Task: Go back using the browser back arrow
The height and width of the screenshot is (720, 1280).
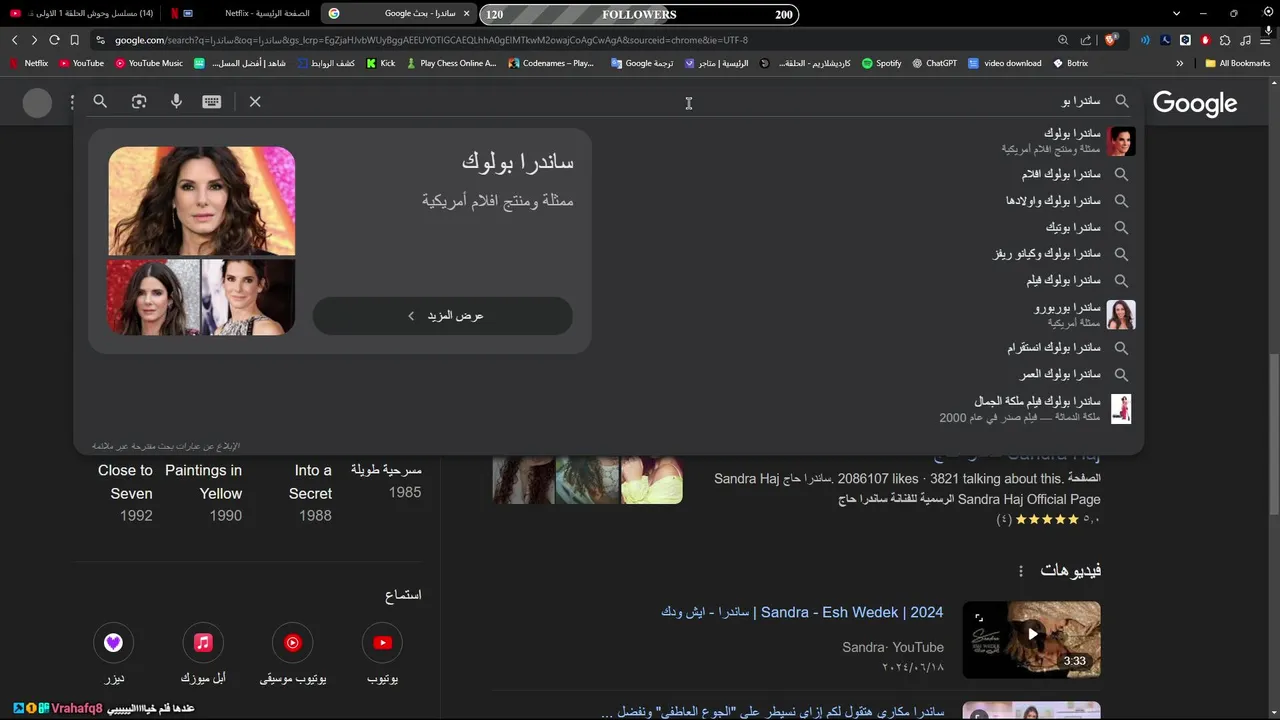Action: click(14, 40)
